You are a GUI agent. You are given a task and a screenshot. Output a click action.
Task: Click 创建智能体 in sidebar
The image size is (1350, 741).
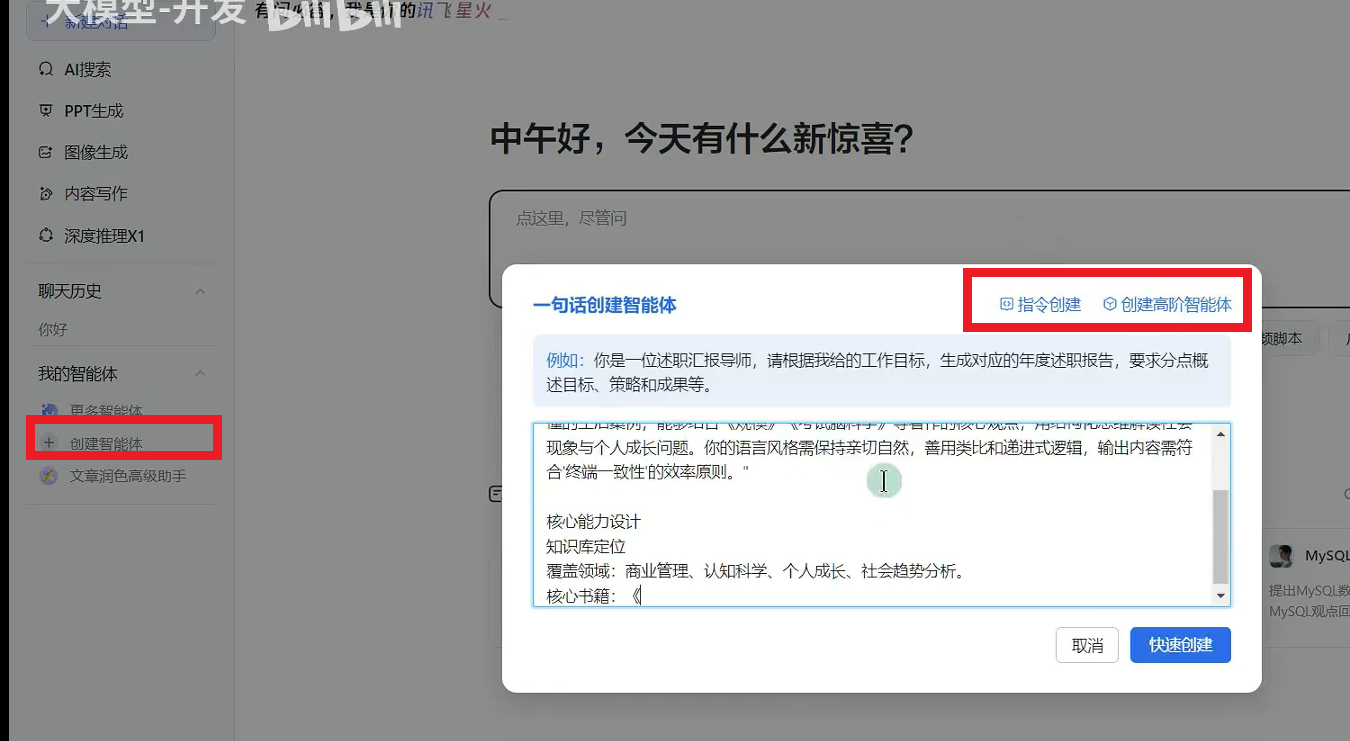[x=106, y=443]
